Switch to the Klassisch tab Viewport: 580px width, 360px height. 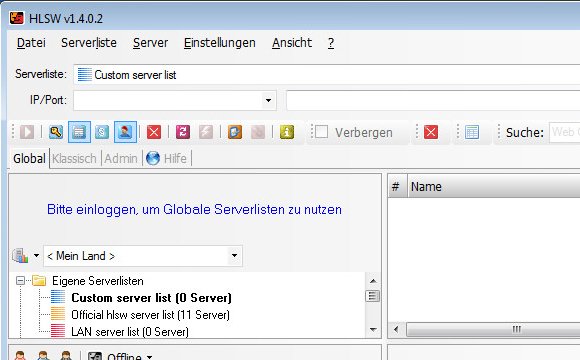74,159
